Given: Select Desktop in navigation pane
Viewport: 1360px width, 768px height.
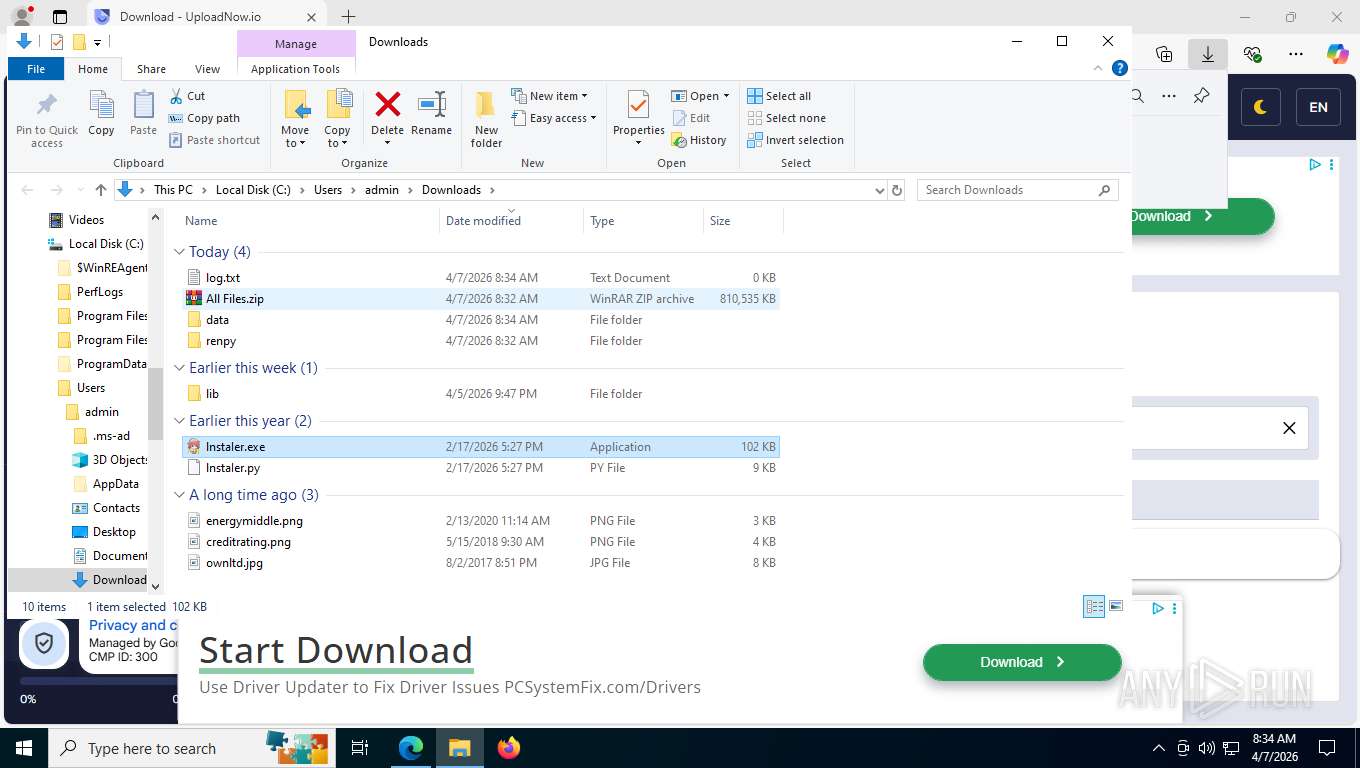Looking at the screenshot, I should point(114,532).
